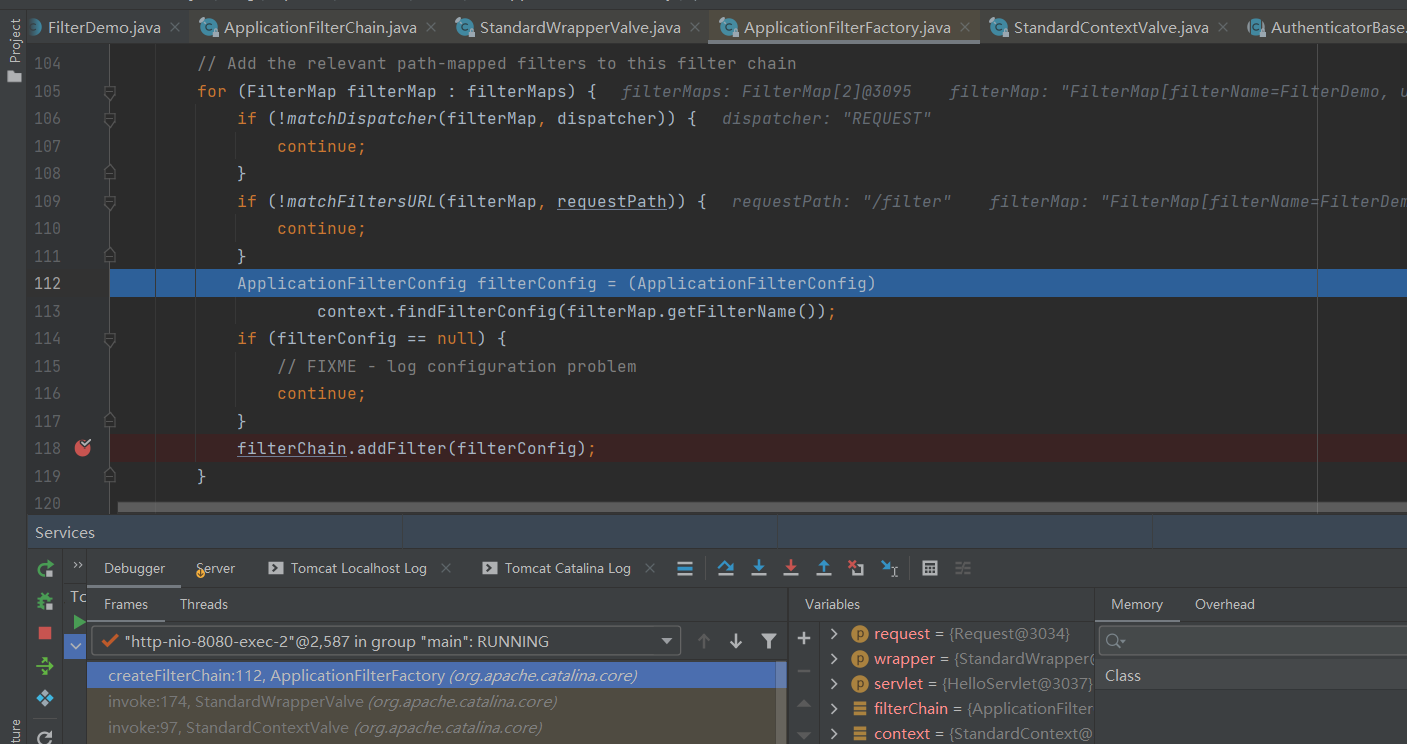The image size is (1407, 744).
Task: Open the Tomcat Localhost Log tab
Action: pyautogui.click(x=347, y=568)
